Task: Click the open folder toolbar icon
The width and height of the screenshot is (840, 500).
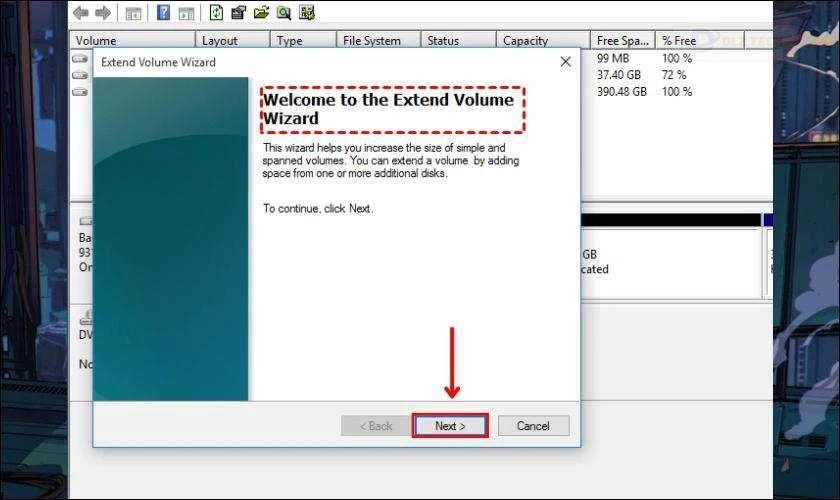Action: tap(261, 12)
